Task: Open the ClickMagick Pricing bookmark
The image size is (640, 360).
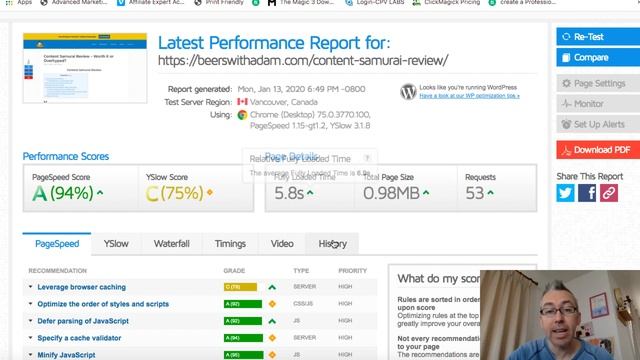Action: click(446, 2)
